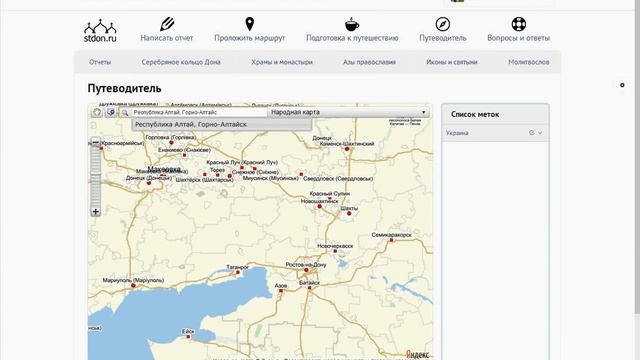The width and height of the screenshot is (640, 360).
Task: Click the map pin icon for Проложить маршрут
Action: point(250,24)
